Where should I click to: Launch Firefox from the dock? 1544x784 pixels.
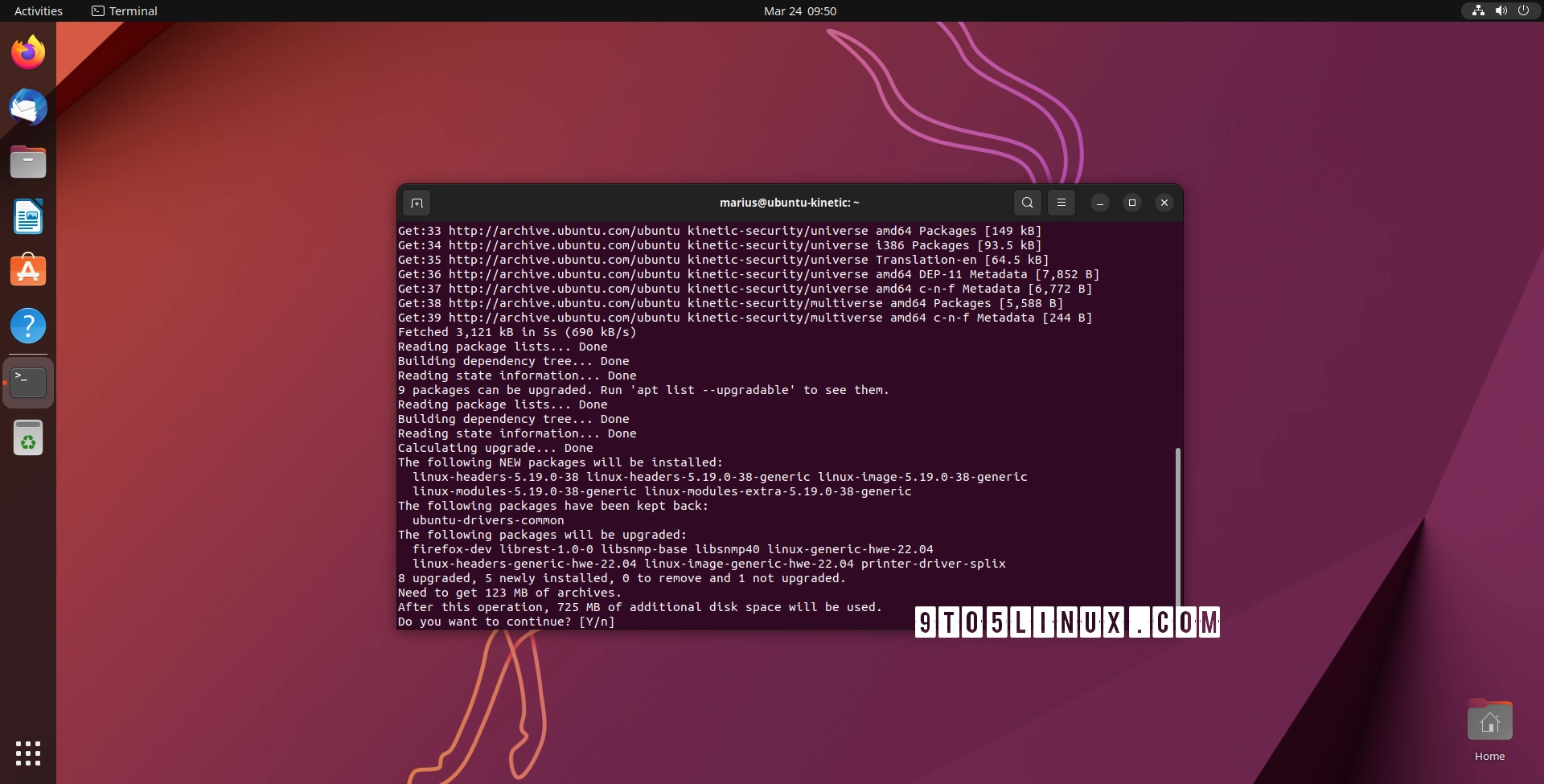[x=28, y=51]
